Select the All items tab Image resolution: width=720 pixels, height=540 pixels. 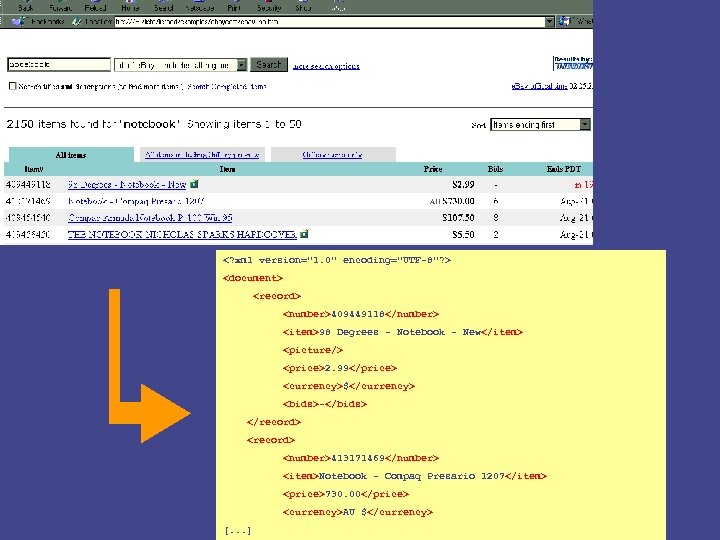click(x=71, y=155)
